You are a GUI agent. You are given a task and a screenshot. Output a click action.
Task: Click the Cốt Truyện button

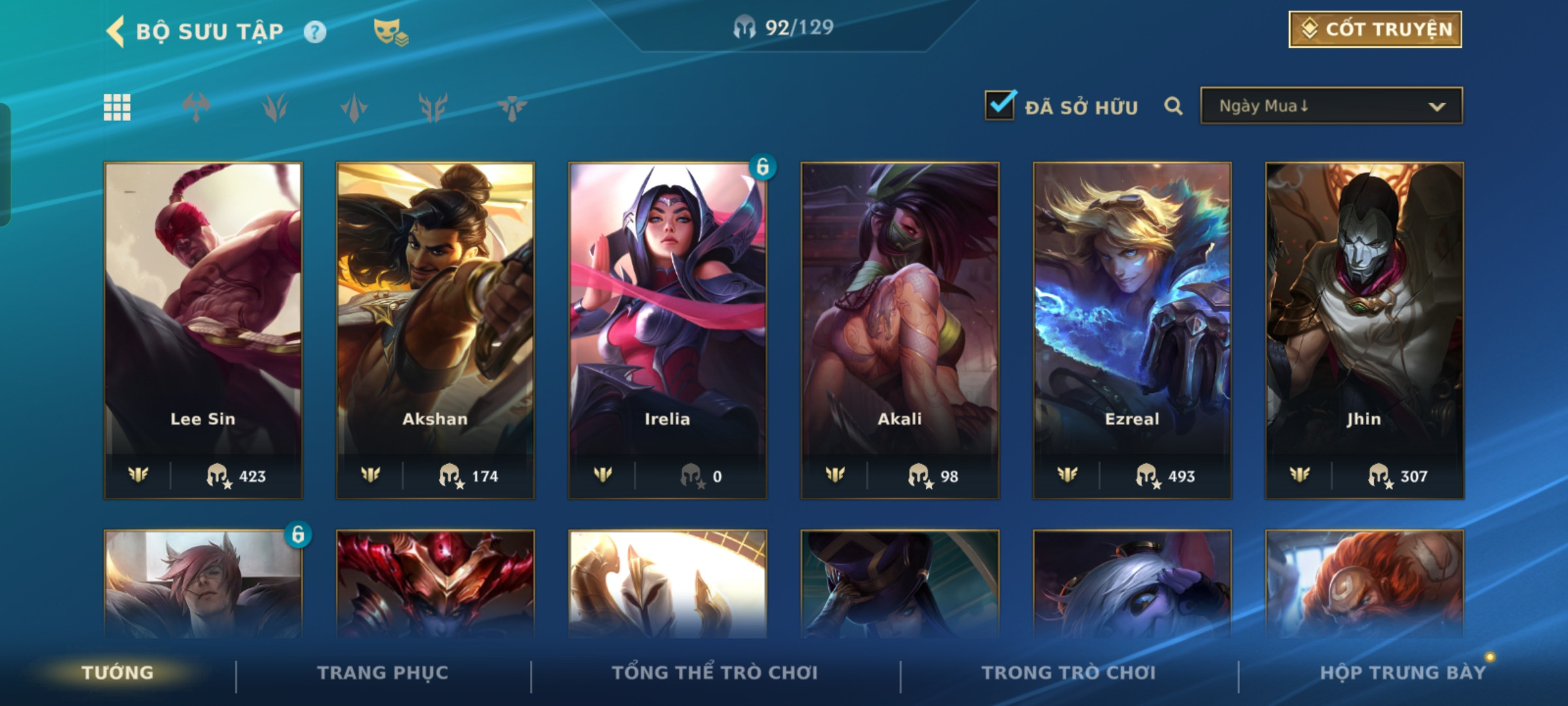[1375, 29]
